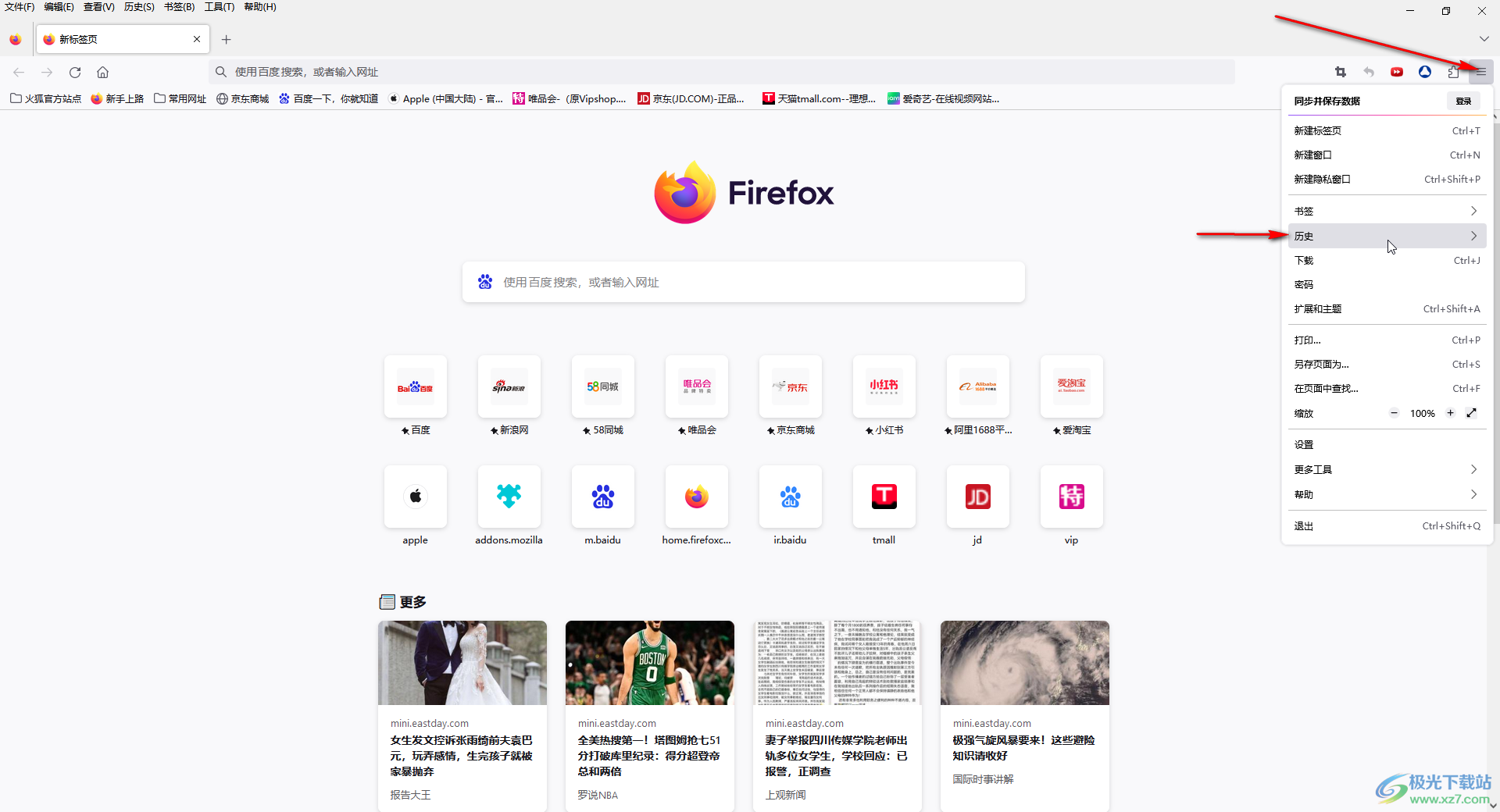
Task: Reset zoom by clicking 100%
Action: tap(1422, 413)
